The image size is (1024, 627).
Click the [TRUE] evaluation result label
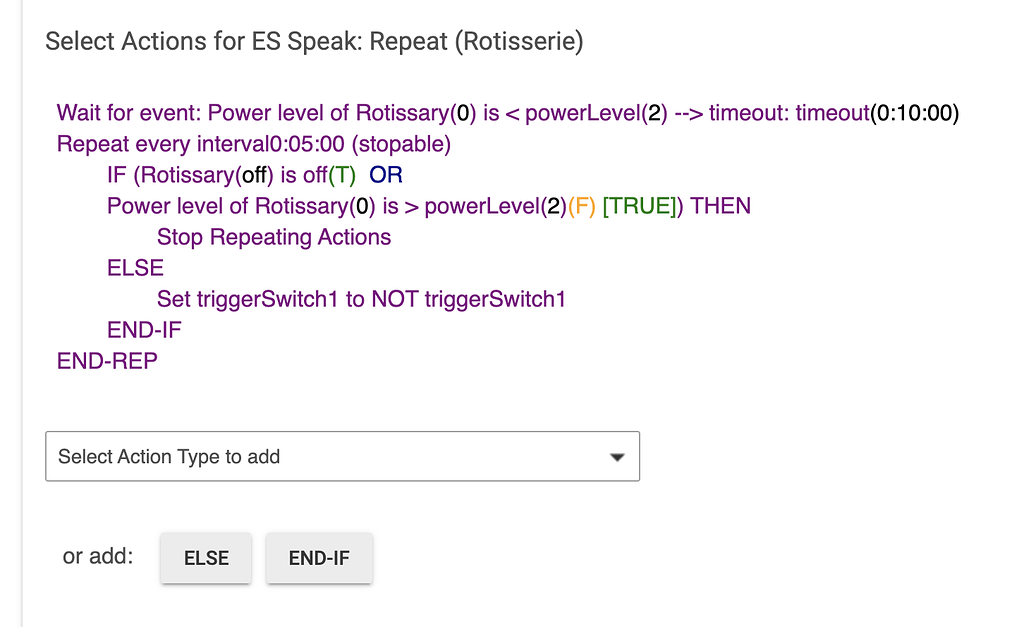[639, 206]
